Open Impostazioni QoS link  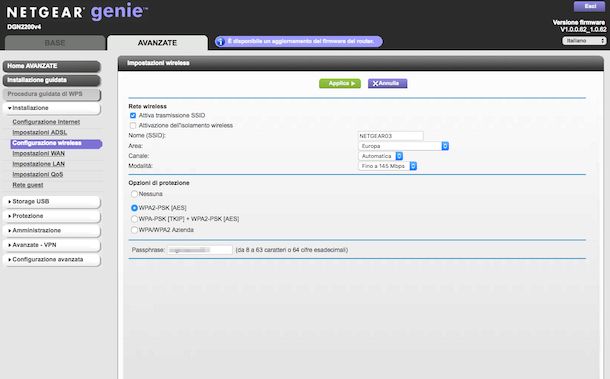(38, 175)
